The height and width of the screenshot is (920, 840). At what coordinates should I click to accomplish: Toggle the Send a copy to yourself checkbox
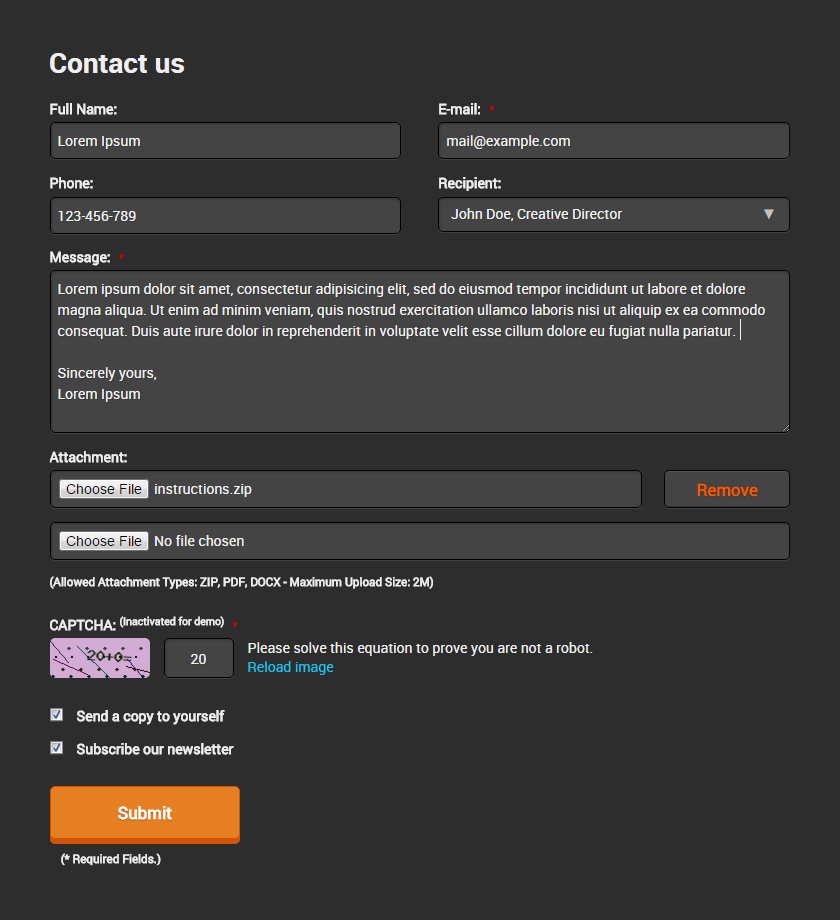point(56,715)
